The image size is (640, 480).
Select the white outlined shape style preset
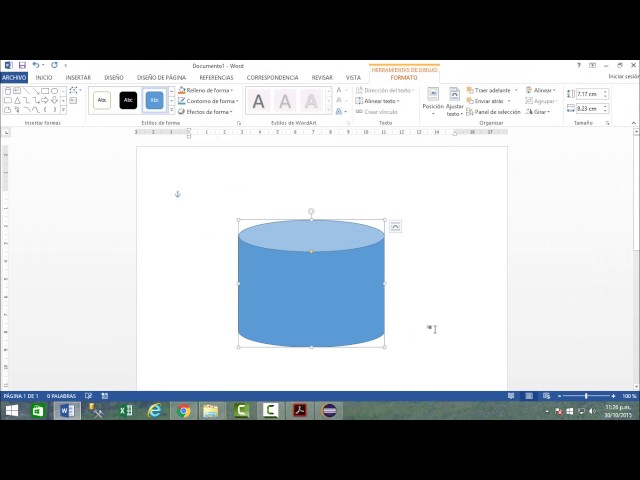102,100
